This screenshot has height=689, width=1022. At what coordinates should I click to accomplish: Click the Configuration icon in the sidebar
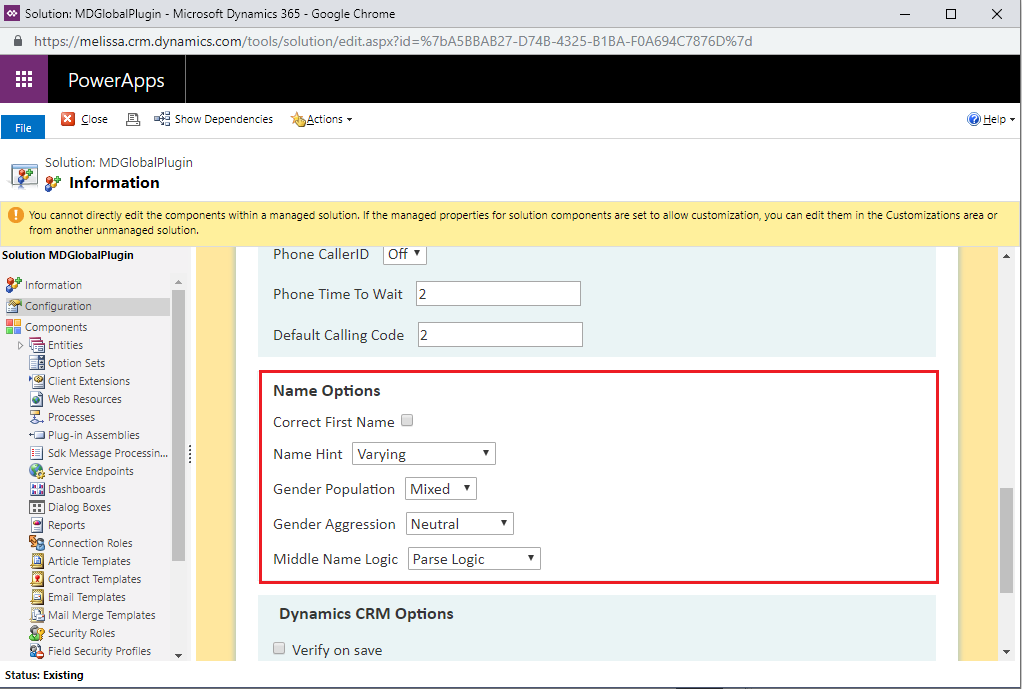[13, 306]
